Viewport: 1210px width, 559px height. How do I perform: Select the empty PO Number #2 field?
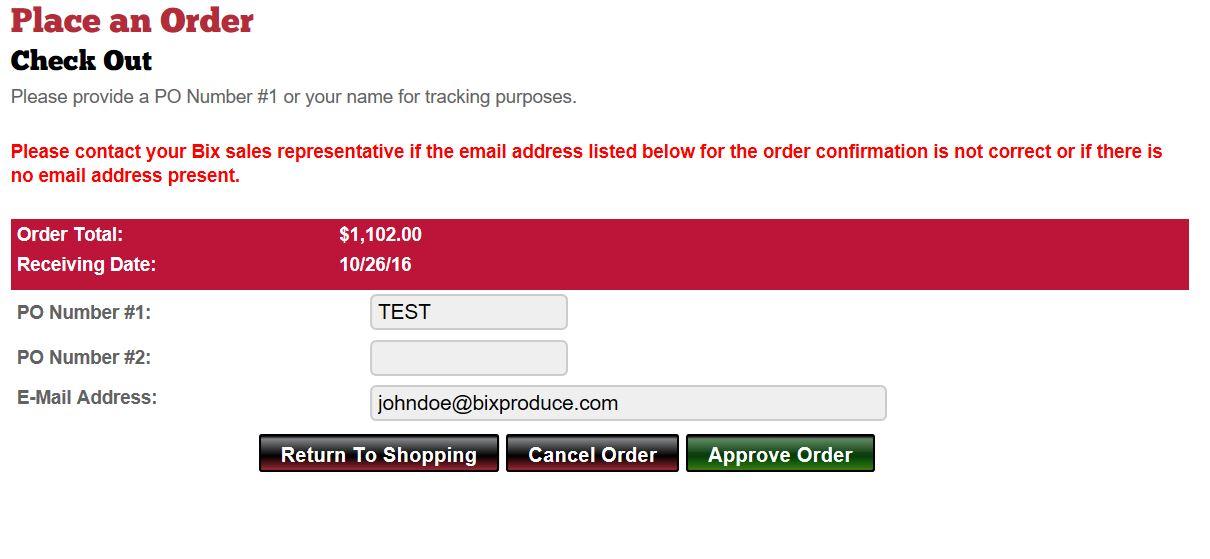469,358
